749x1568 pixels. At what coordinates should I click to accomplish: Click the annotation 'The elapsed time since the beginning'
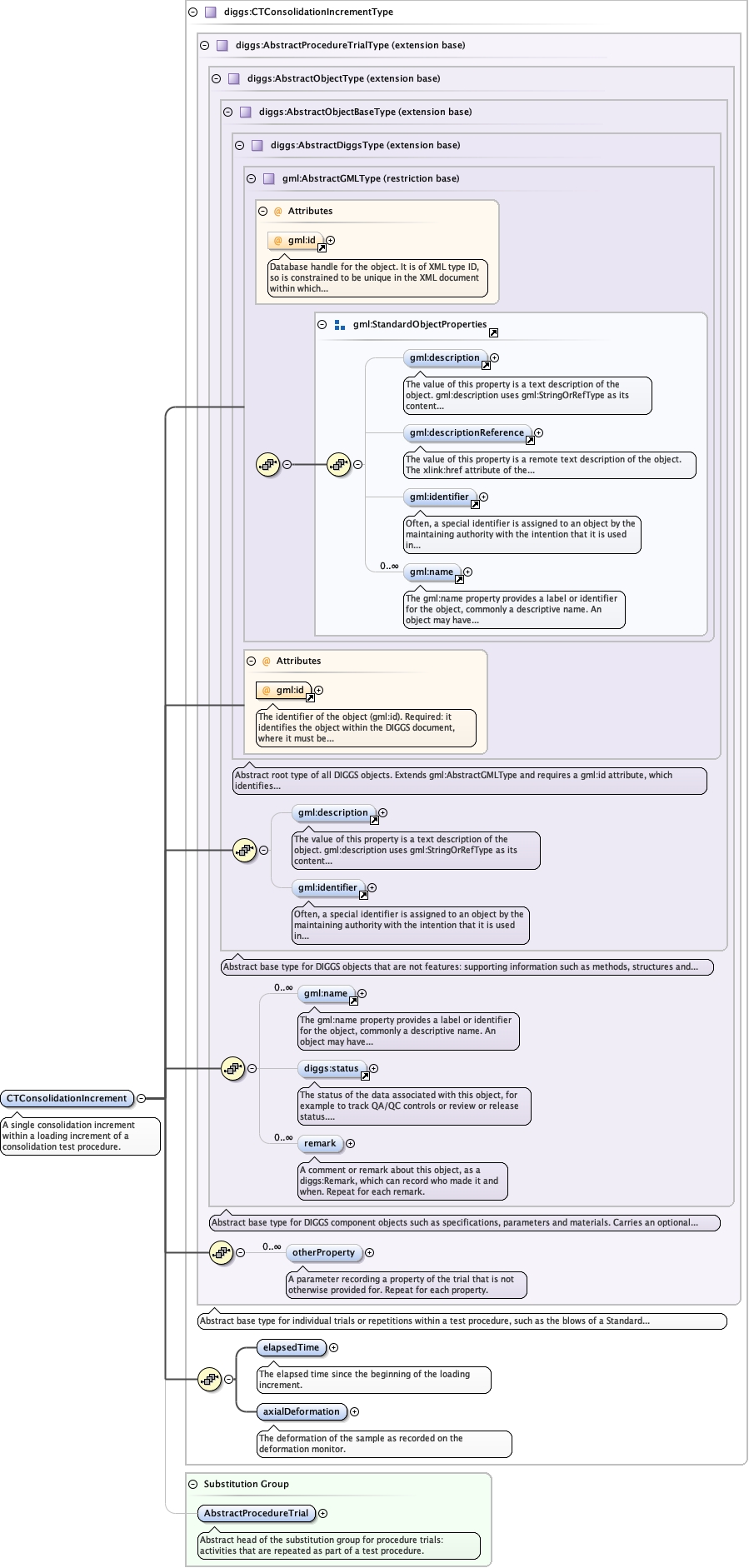[x=374, y=1380]
